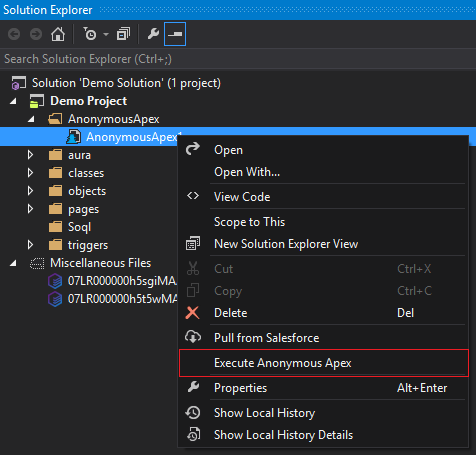476x455 pixels.
Task: Choose Delete from the context menu
Action: (323, 313)
